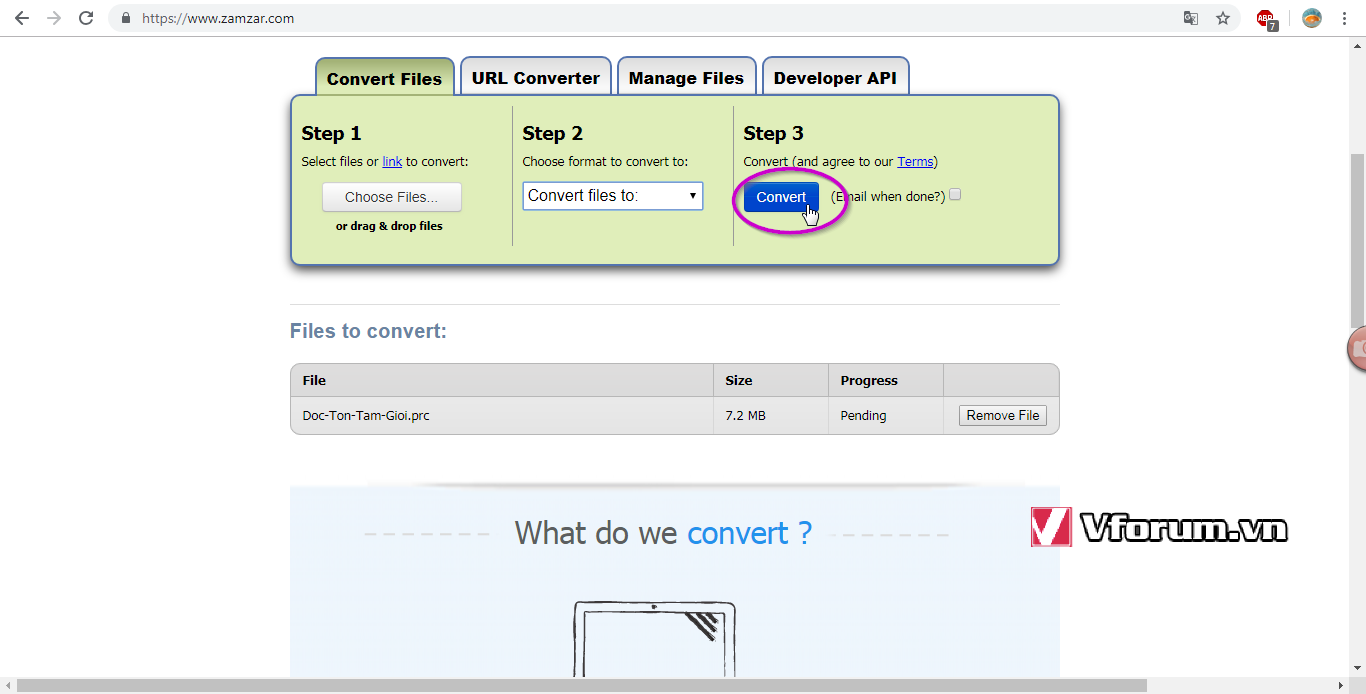
Task: Click the padlock site security icon
Action: pyautogui.click(x=126, y=18)
